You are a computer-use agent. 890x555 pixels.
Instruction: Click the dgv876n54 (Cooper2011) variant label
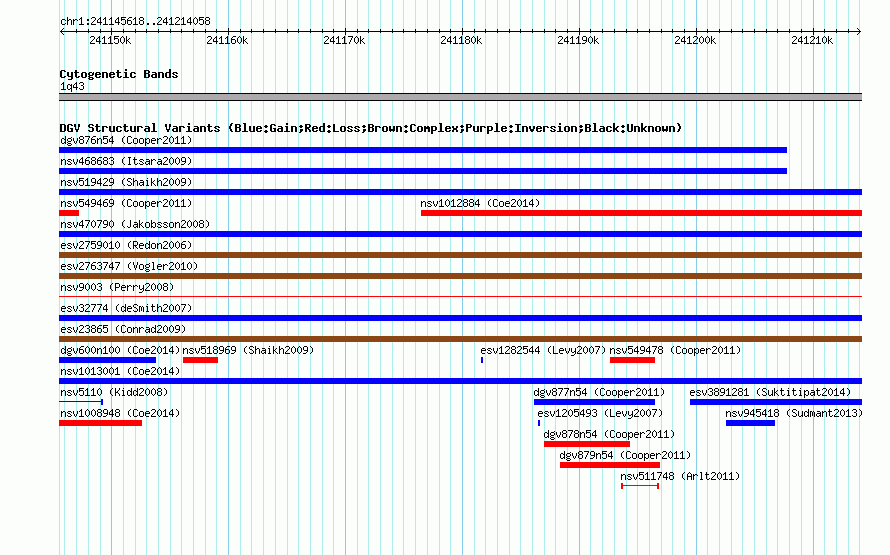(126, 140)
